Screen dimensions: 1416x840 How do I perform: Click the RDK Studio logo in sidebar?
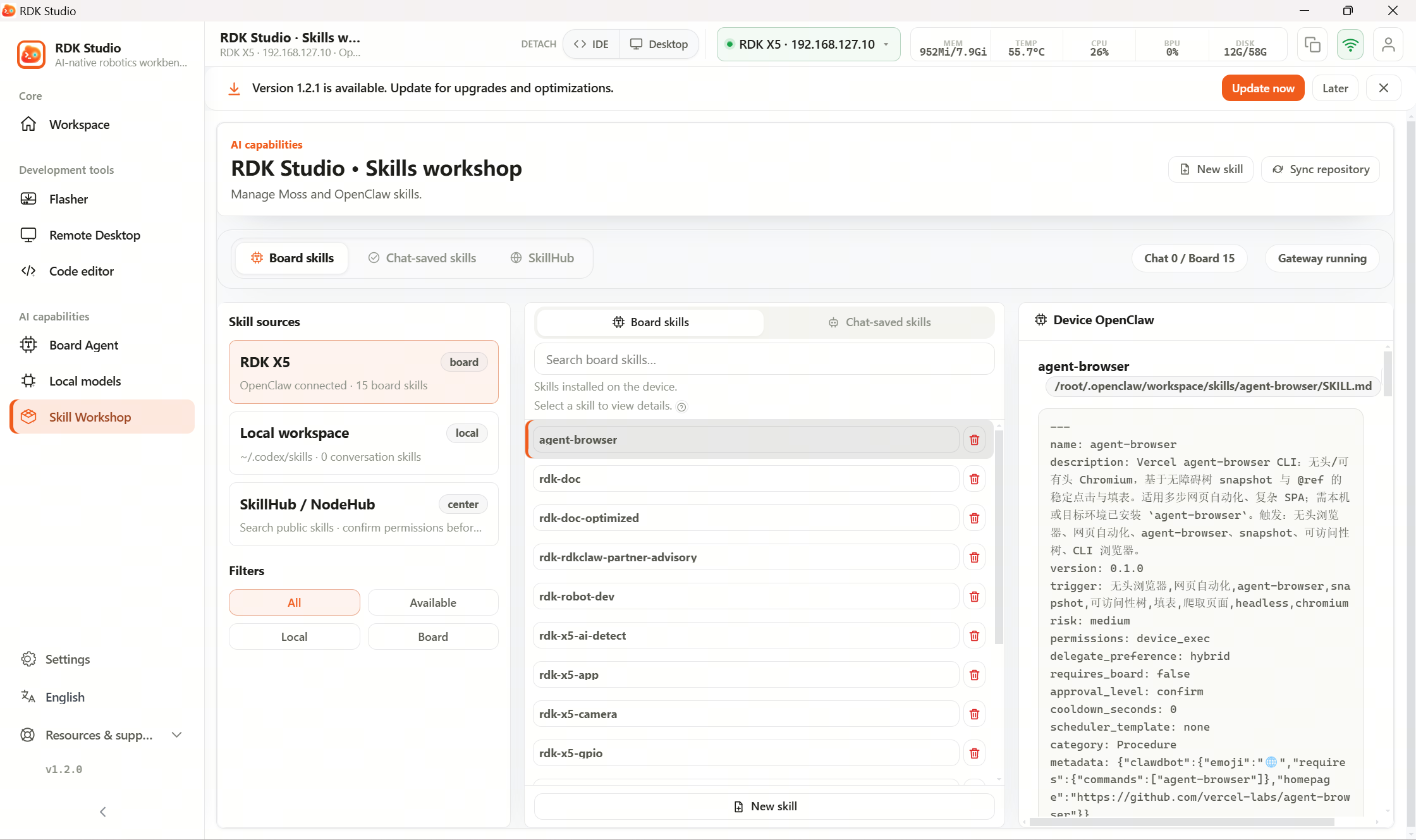pyautogui.click(x=31, y=54)
